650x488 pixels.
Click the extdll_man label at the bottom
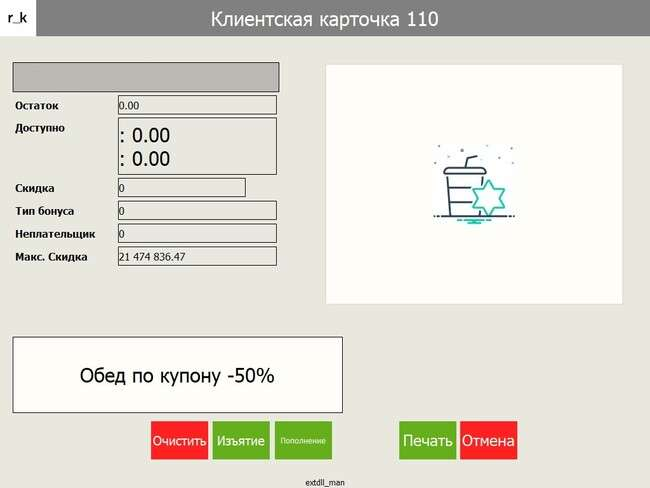(325, 481)
